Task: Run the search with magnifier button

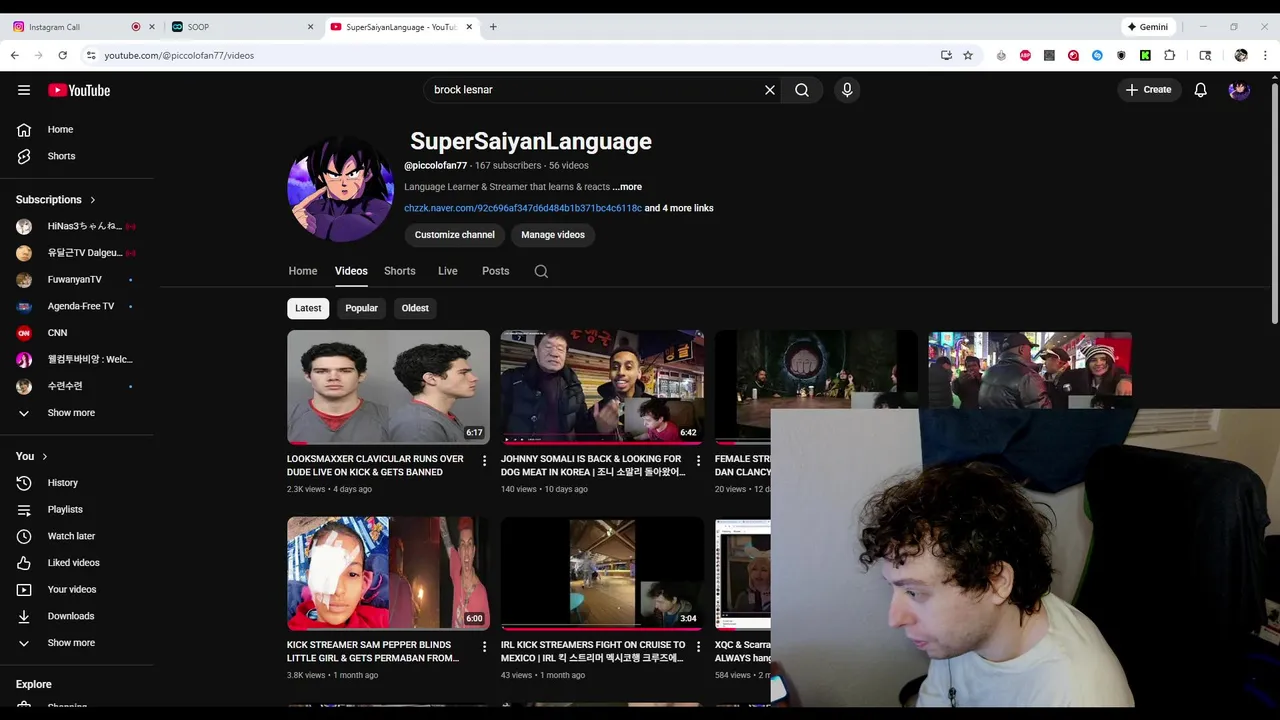Action: (802, 90)
